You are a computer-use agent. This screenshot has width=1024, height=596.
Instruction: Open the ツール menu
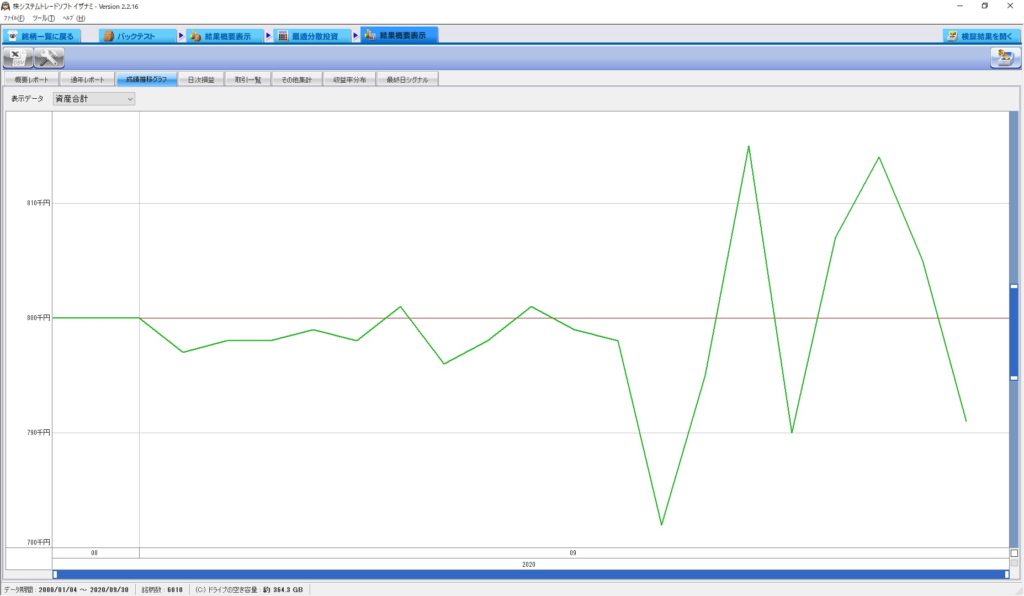click(44, 18)
